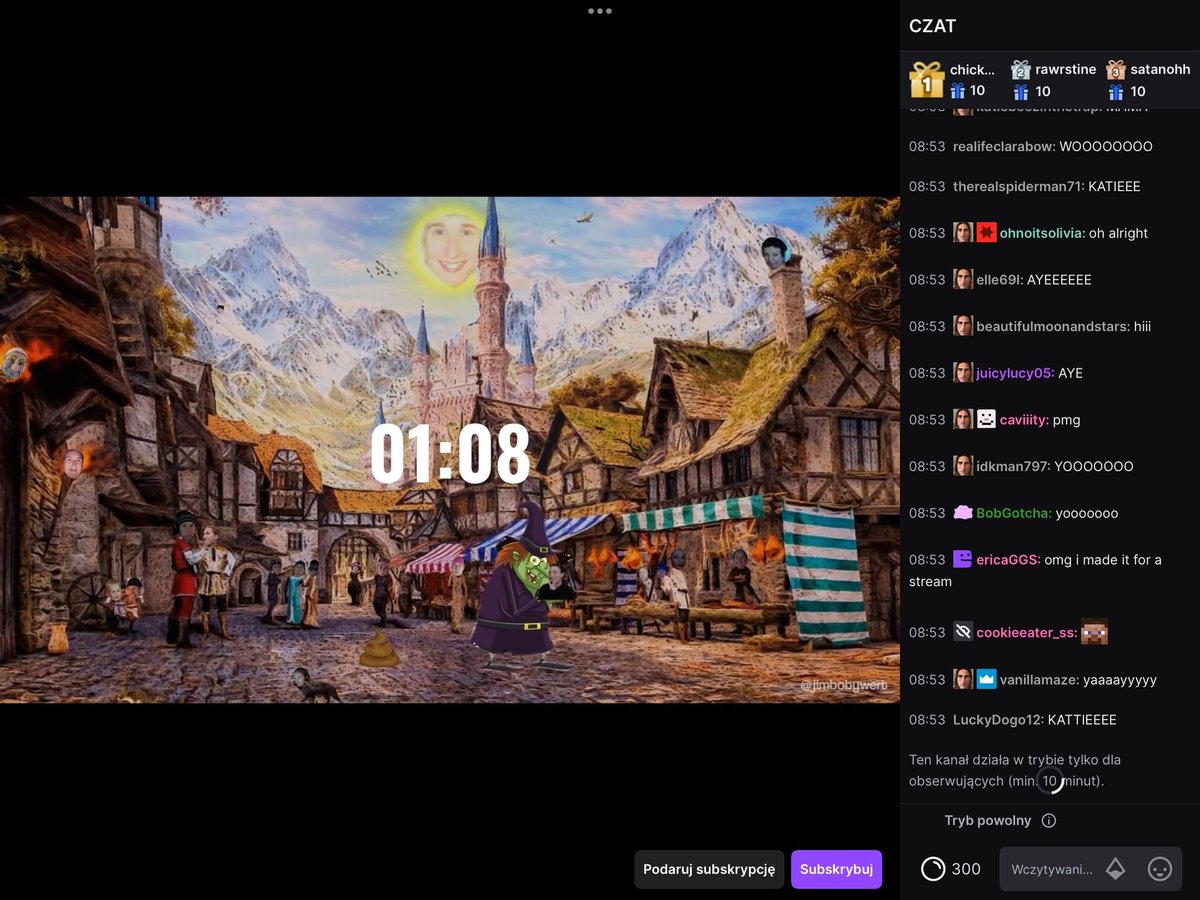
Task: Tap idkman797's message YOOOOOOO
Action: coord(1094,467)
